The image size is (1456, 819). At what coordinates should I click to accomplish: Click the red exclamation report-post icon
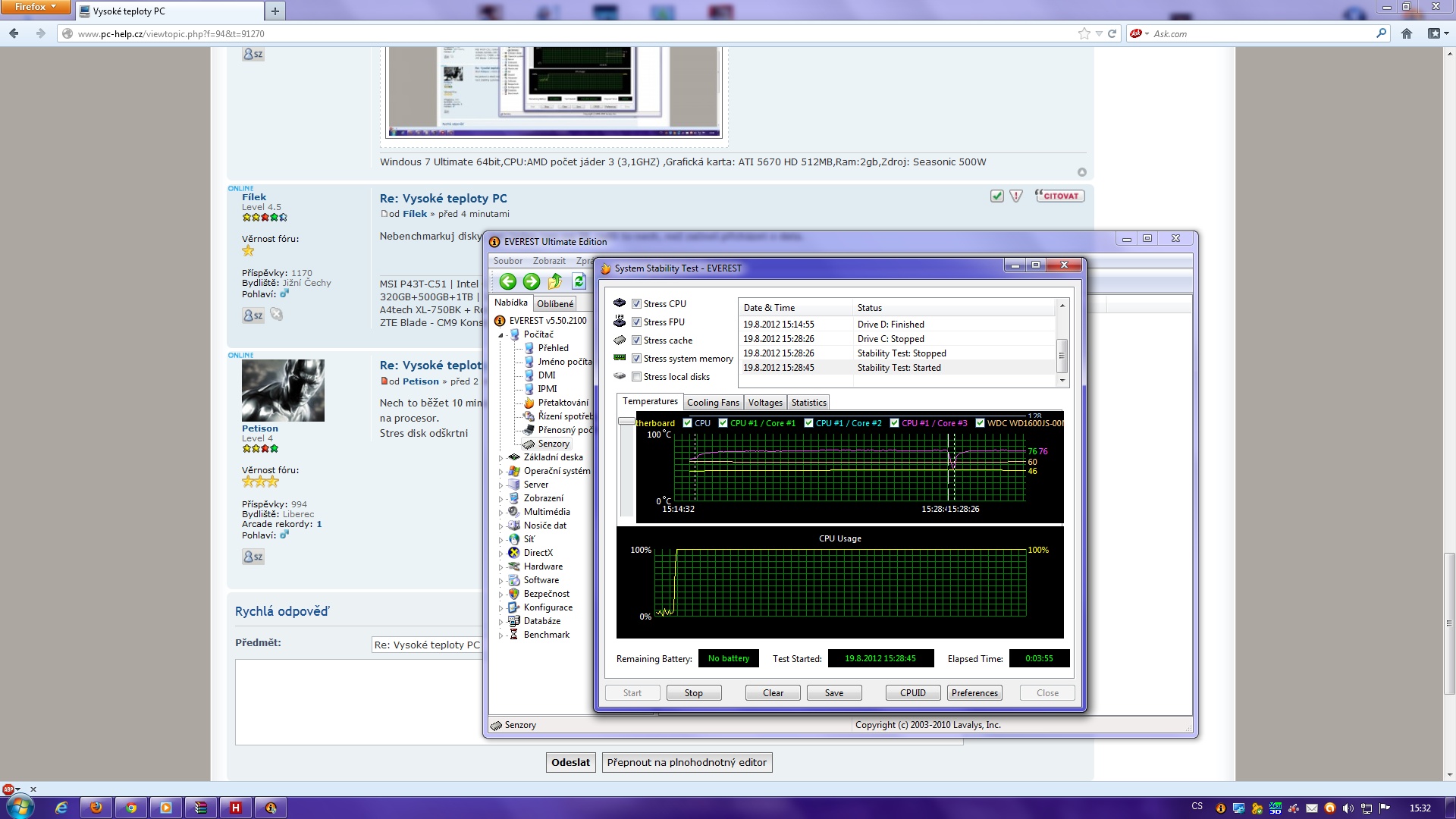click(x=1016, y=196)
